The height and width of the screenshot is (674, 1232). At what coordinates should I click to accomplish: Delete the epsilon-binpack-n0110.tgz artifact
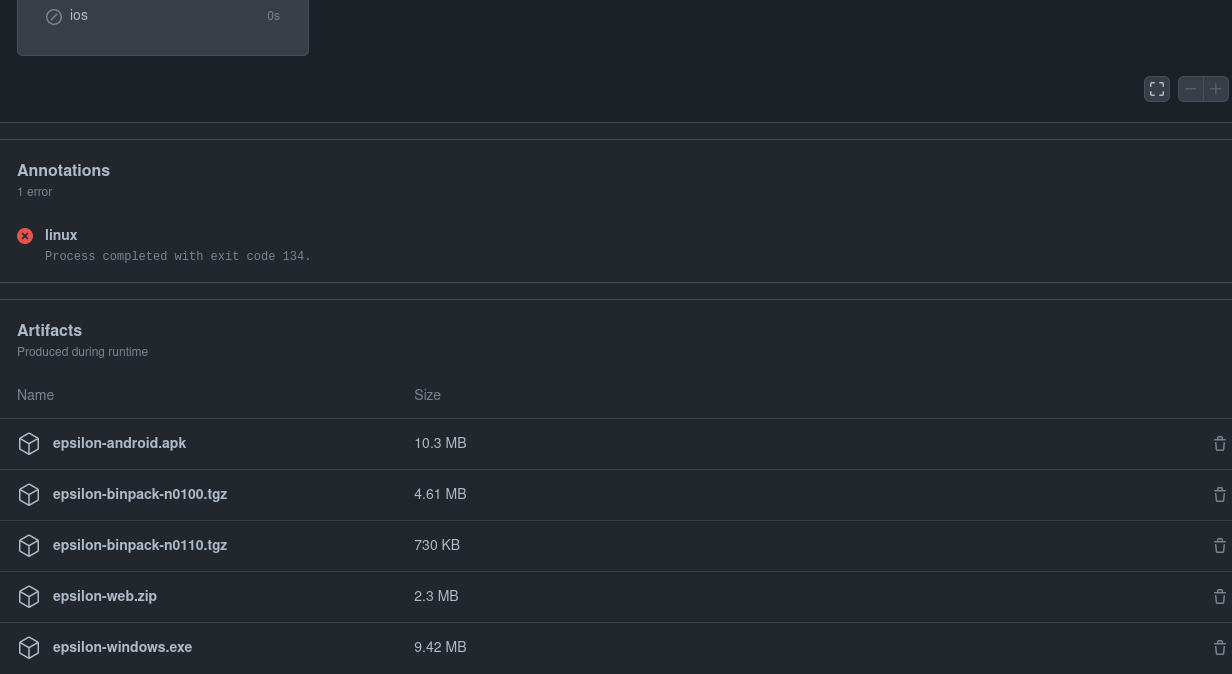(x=1220, y=545)
